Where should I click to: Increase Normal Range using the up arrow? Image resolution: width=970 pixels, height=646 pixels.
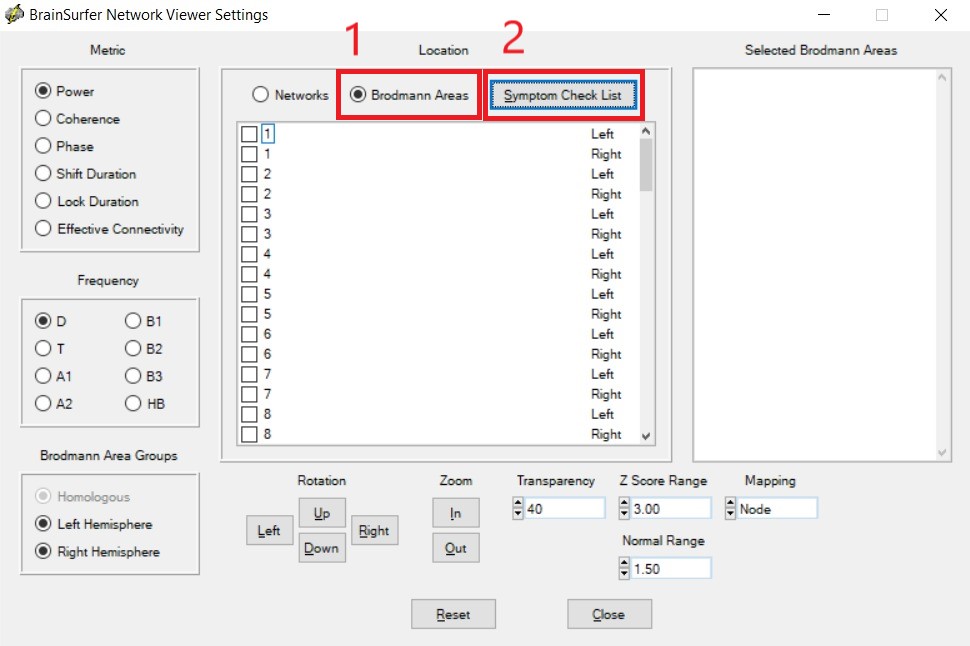point(624,564)
